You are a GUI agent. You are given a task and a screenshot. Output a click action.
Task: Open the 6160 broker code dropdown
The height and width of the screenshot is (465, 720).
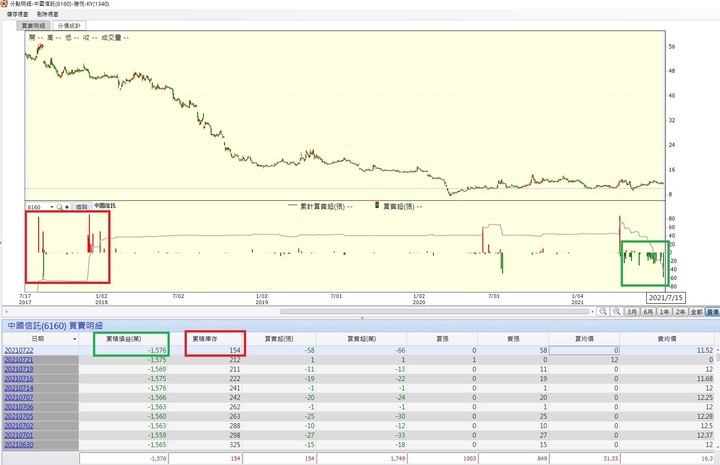[51, 207]
